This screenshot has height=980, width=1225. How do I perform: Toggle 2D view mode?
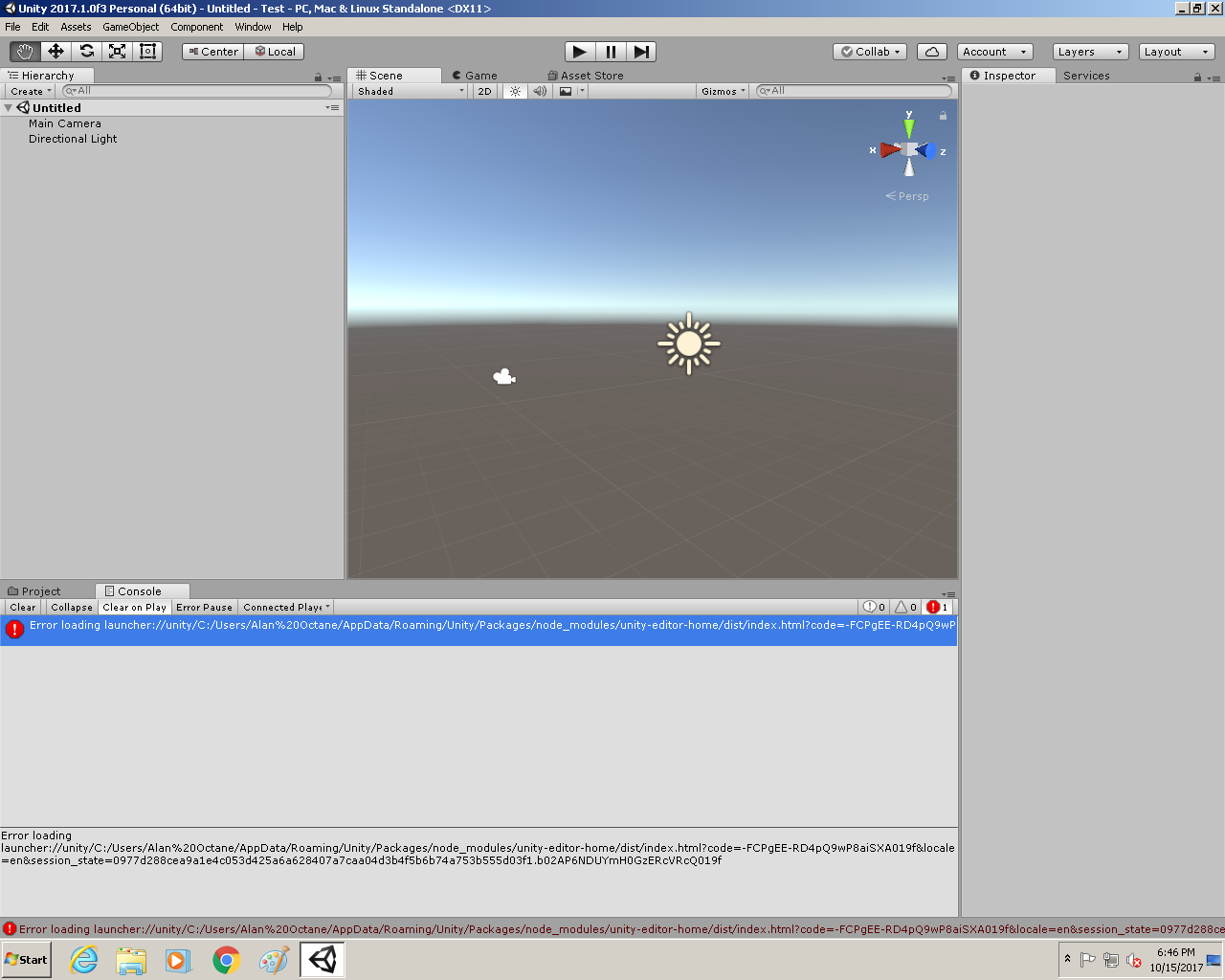tap(484, 91)
